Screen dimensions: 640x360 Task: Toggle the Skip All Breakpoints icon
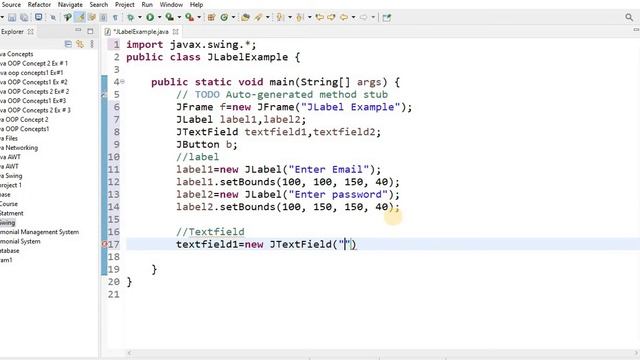tap(53, 18)
